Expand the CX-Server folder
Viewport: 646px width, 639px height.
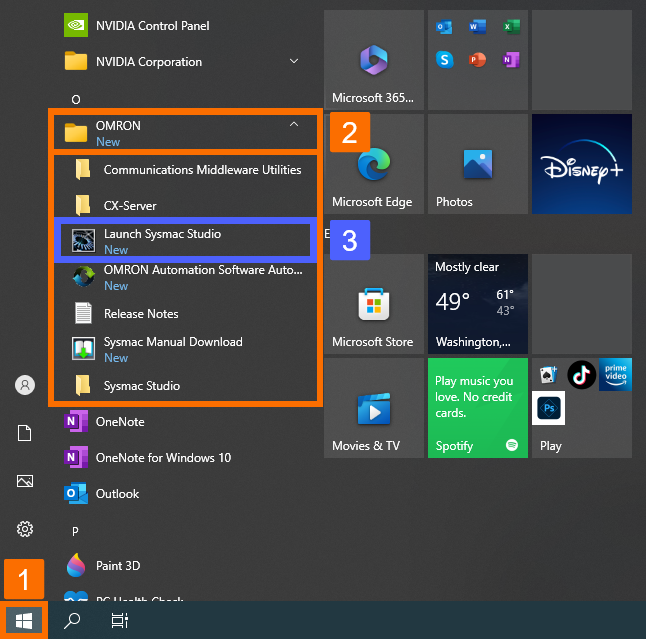pyautogui.click(x=130, y=206)
